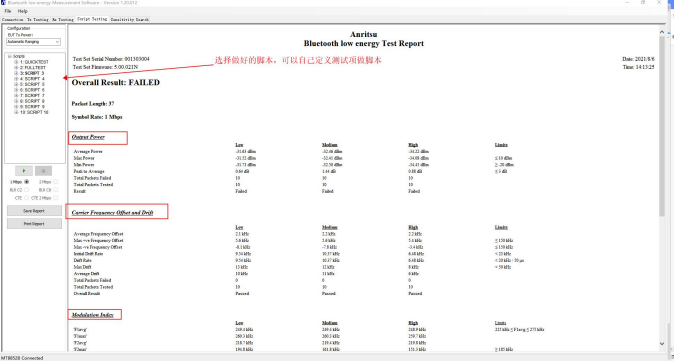Select the BLR C2 radio button
The width and height of the screenshot is (674, 361).
pyautogui.click(x=27, y=190)
